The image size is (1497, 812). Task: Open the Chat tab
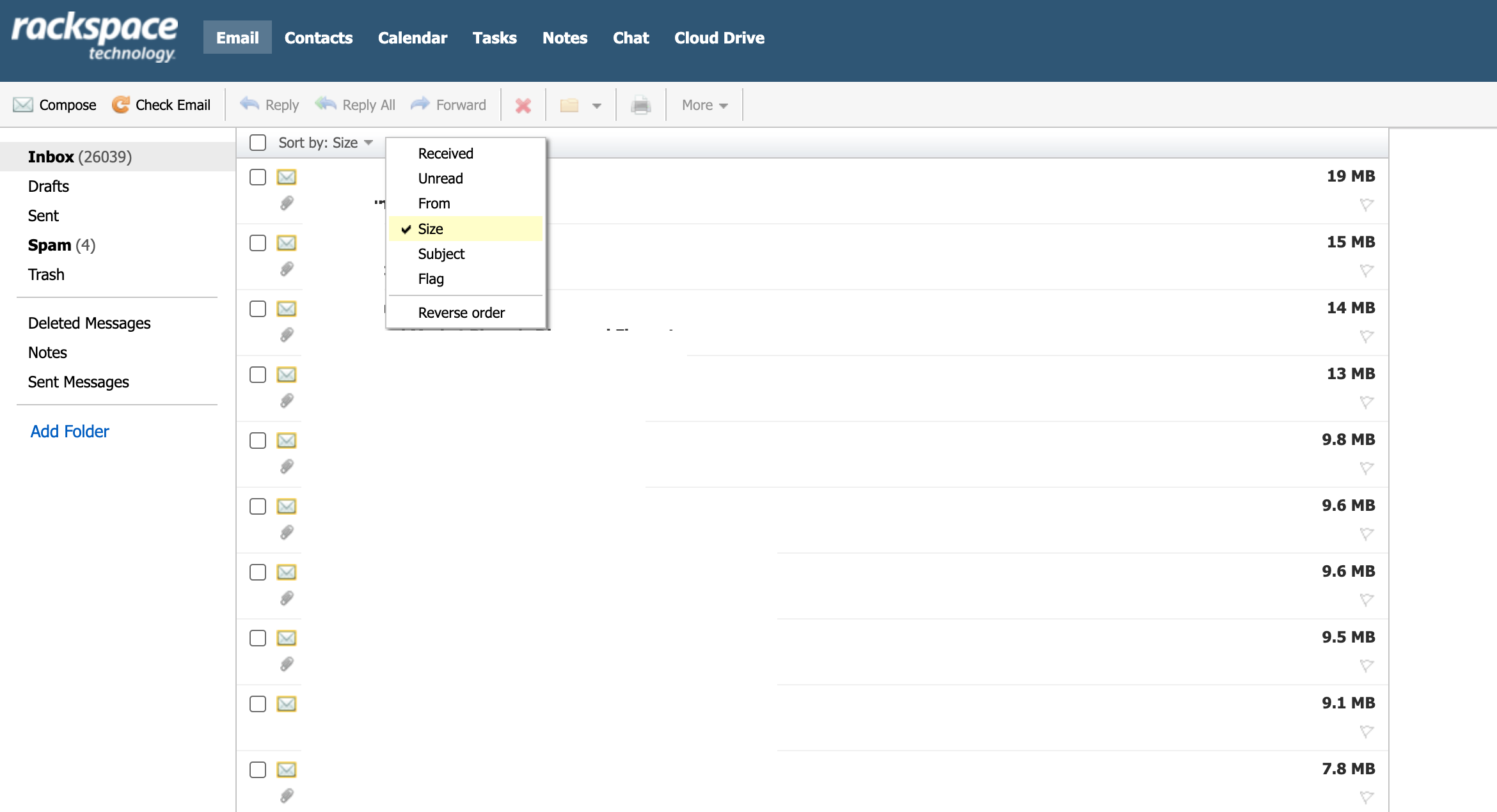(x=631, y=38)
